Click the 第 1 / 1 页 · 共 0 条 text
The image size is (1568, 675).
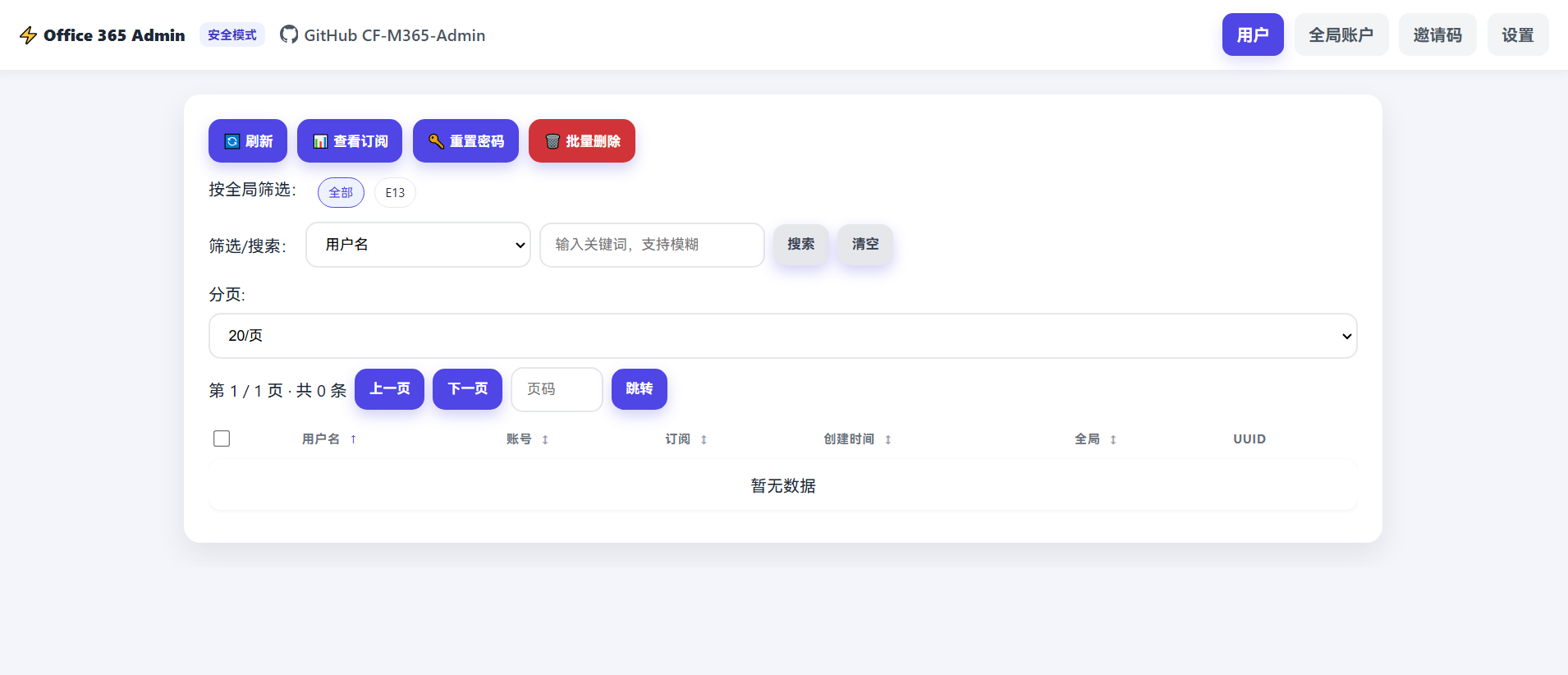[277, 390]
